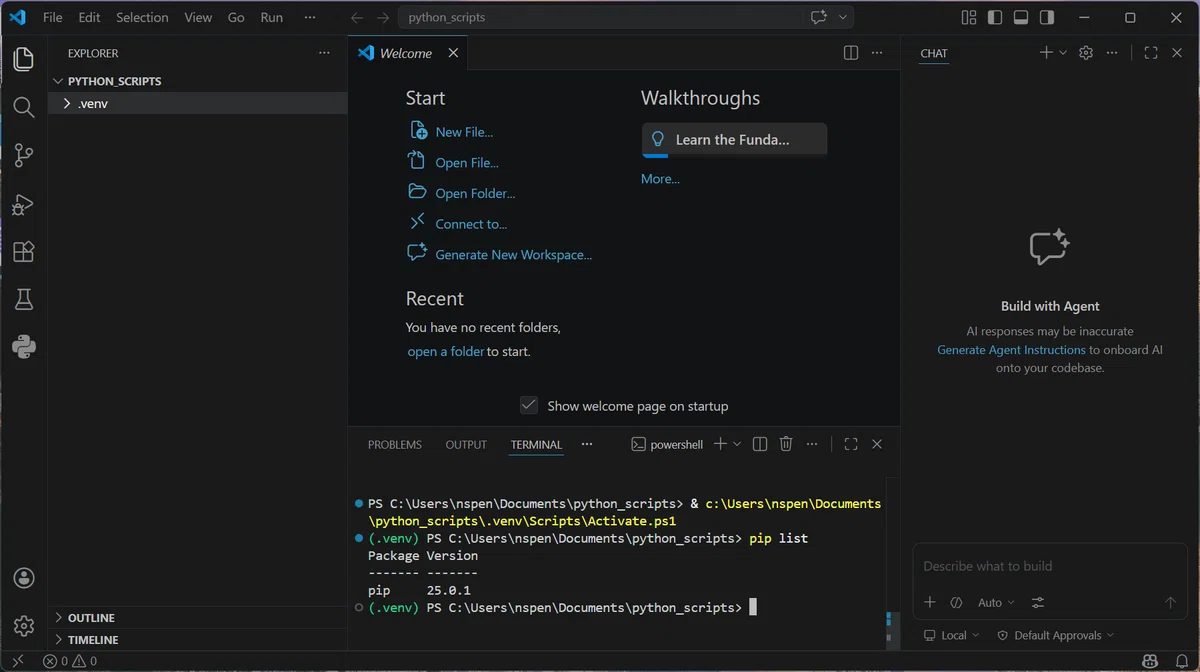Click Generate Agent Instructions link
The width and height of the screenshot is (1200, 672).
coord(1011,350)
